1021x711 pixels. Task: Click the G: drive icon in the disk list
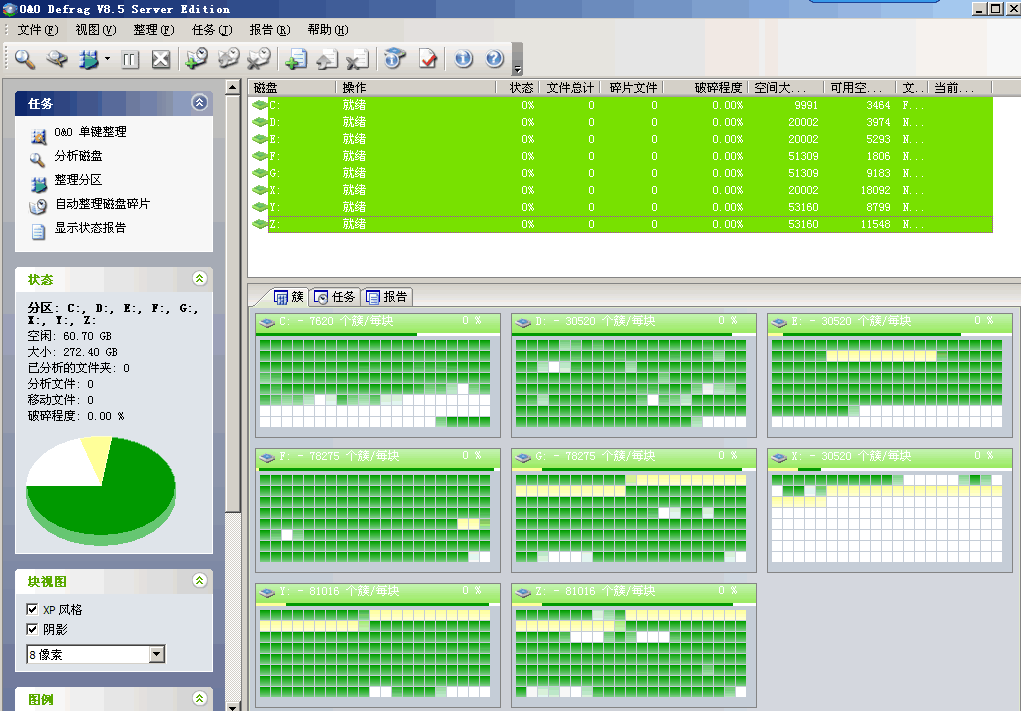[260, 173]
